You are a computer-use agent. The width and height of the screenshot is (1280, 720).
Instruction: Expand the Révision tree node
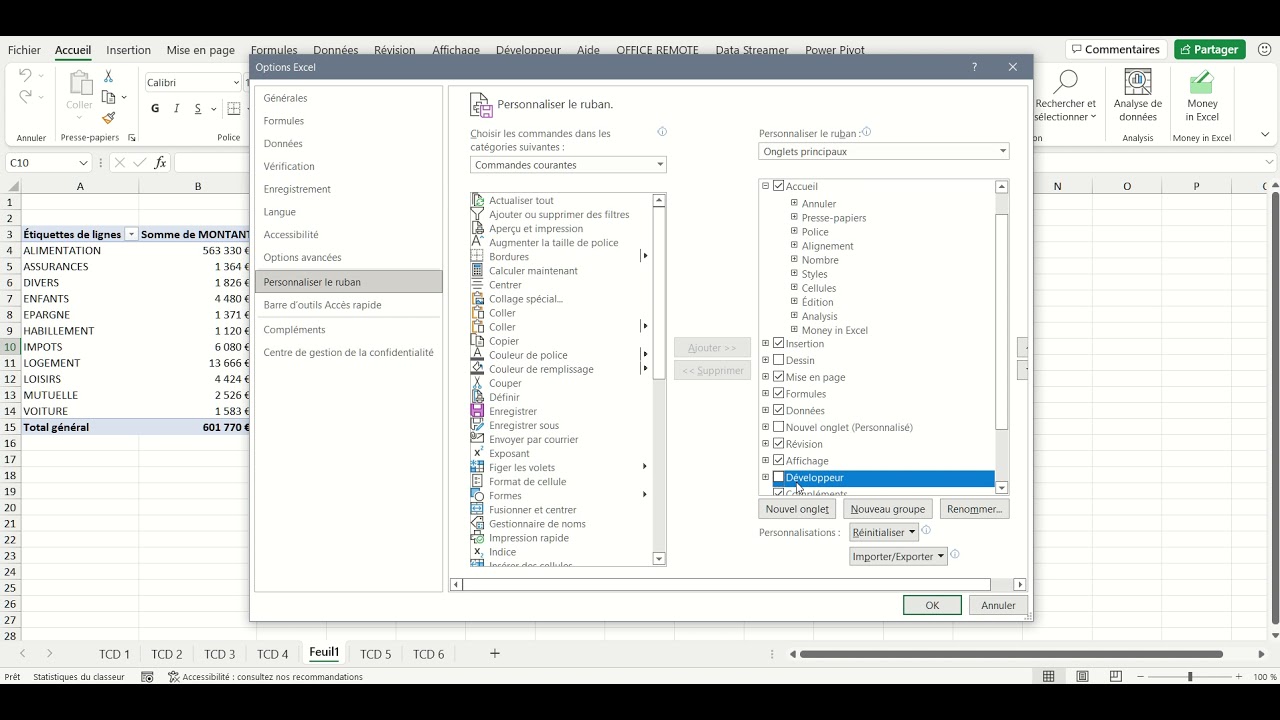pyautogui.click(x=766, y=444)
